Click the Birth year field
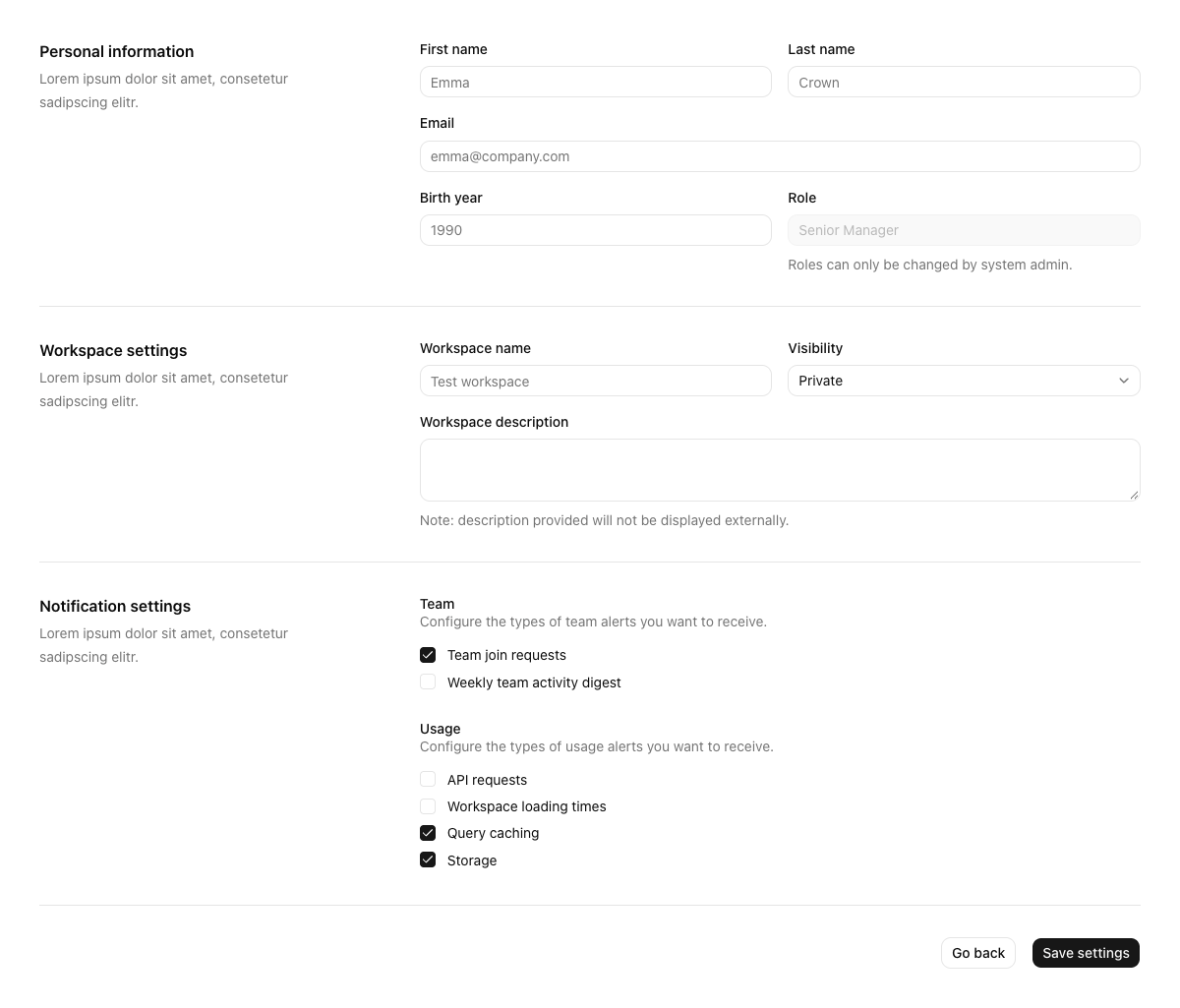The width and height of the screenshot is (1180, 1008). point(595,230)
